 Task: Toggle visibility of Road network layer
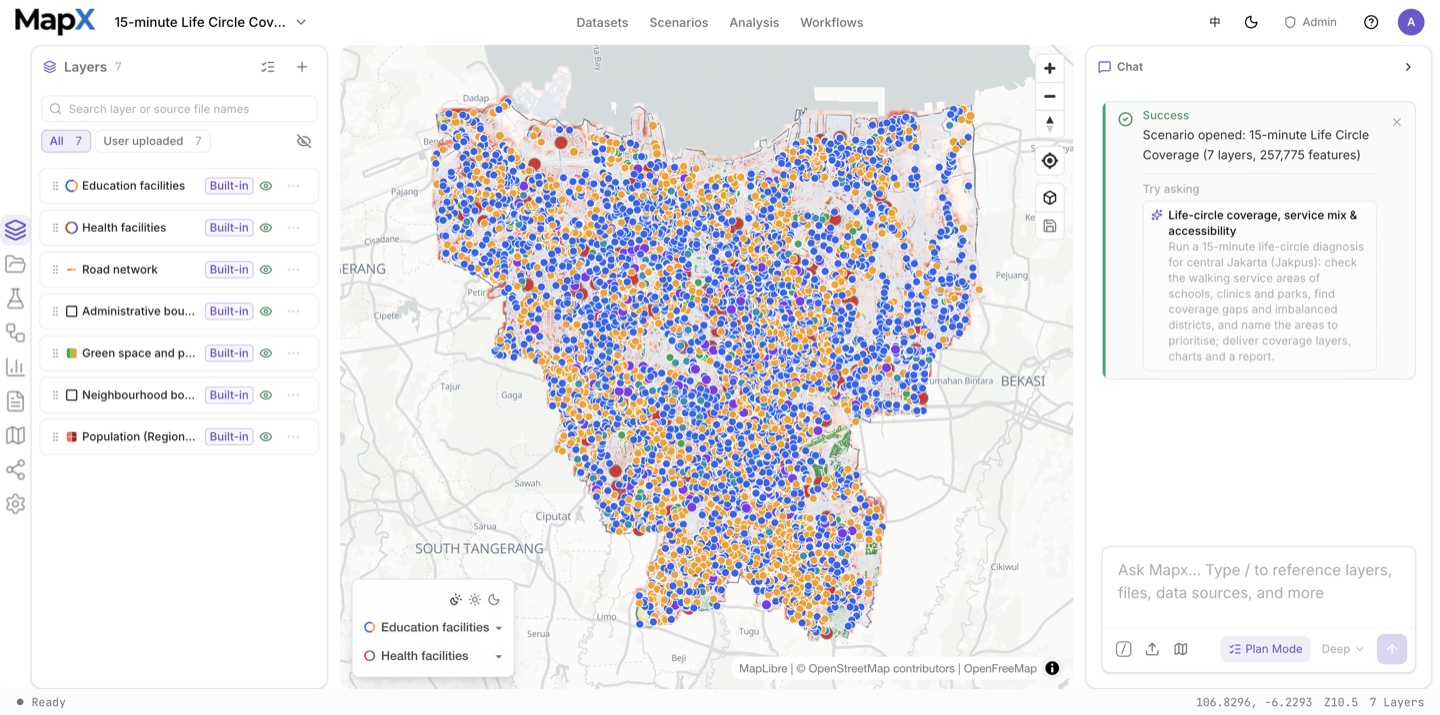266,270
